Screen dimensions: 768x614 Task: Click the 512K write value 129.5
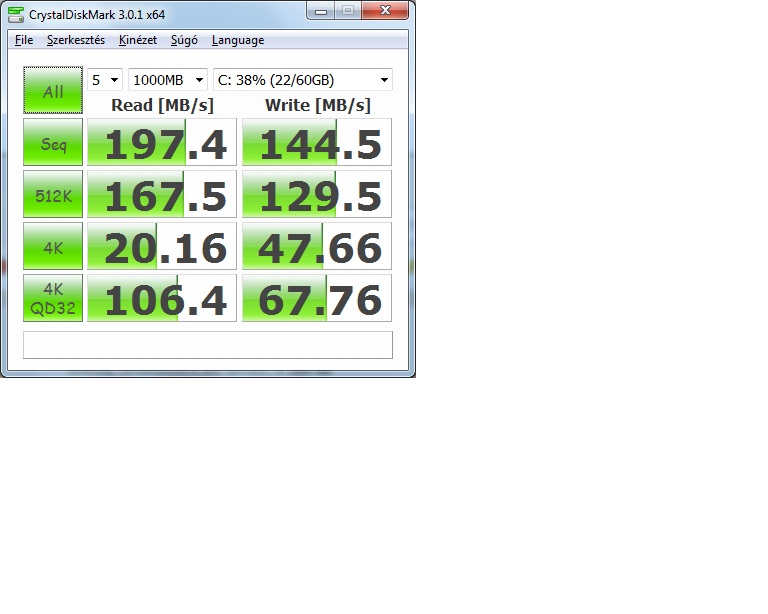(x=317, y=194)
